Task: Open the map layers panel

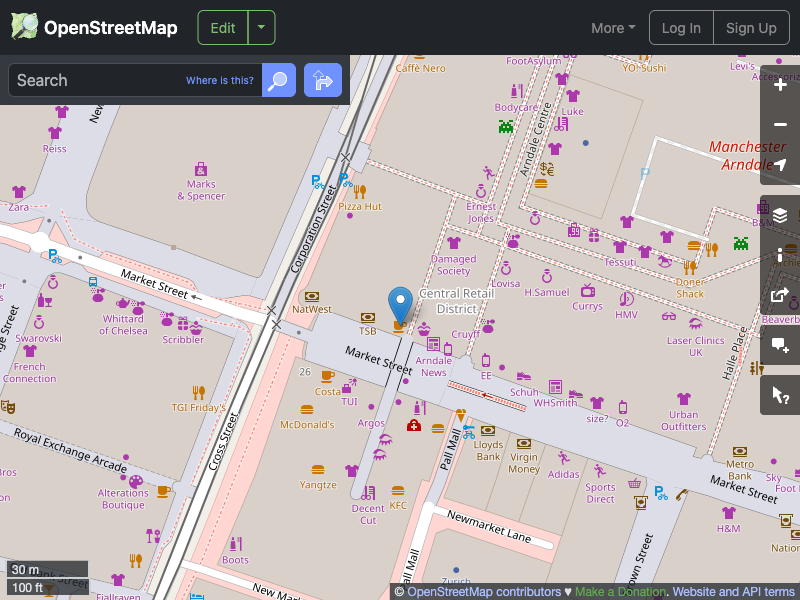Action: click(x=780, y=214)
